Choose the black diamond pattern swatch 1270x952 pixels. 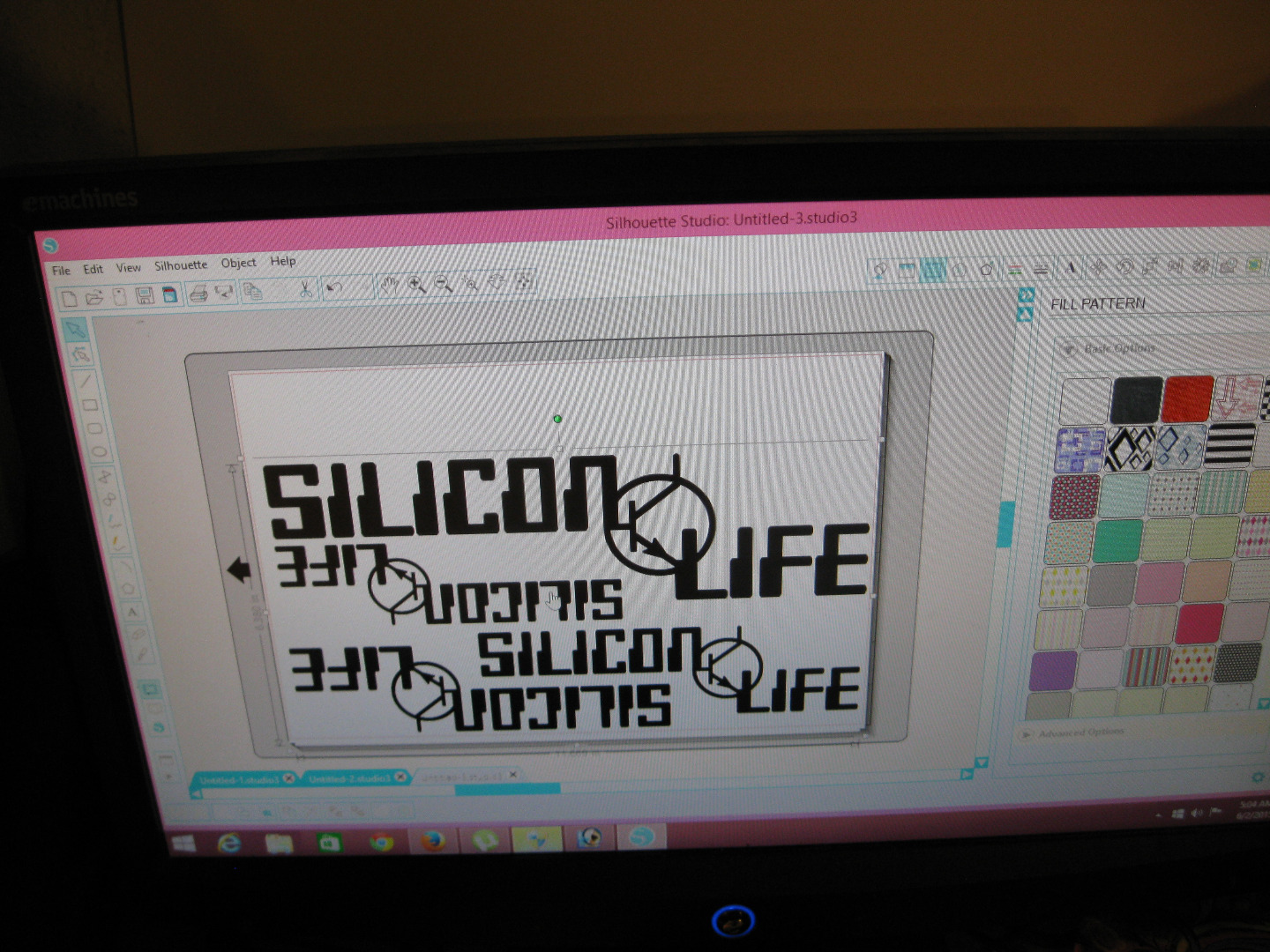(1130, 448)
